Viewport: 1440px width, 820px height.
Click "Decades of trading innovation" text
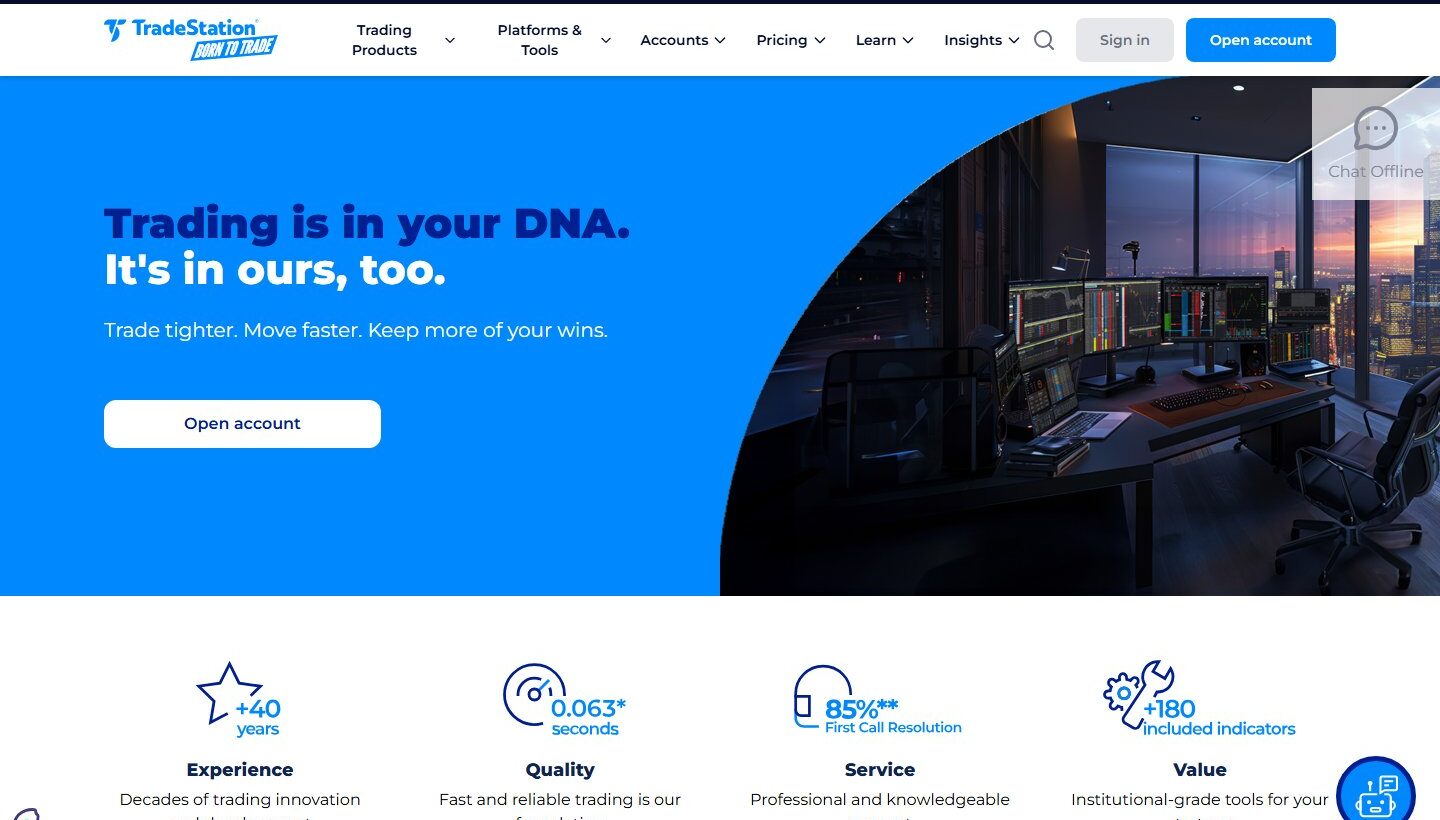240,799
